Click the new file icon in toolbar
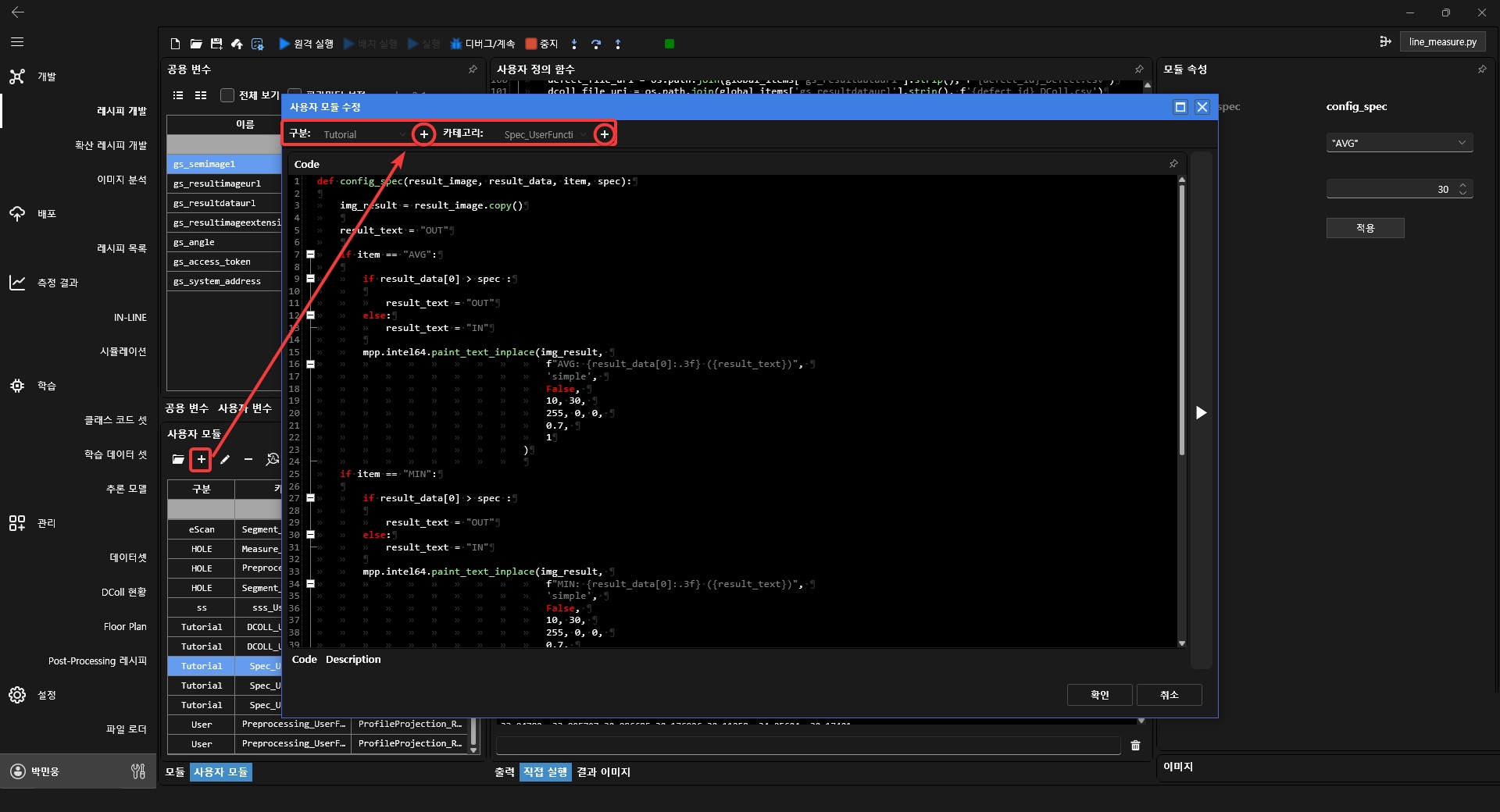The image size is (1500, 812). pyautogui.click(x=175, y=44)
